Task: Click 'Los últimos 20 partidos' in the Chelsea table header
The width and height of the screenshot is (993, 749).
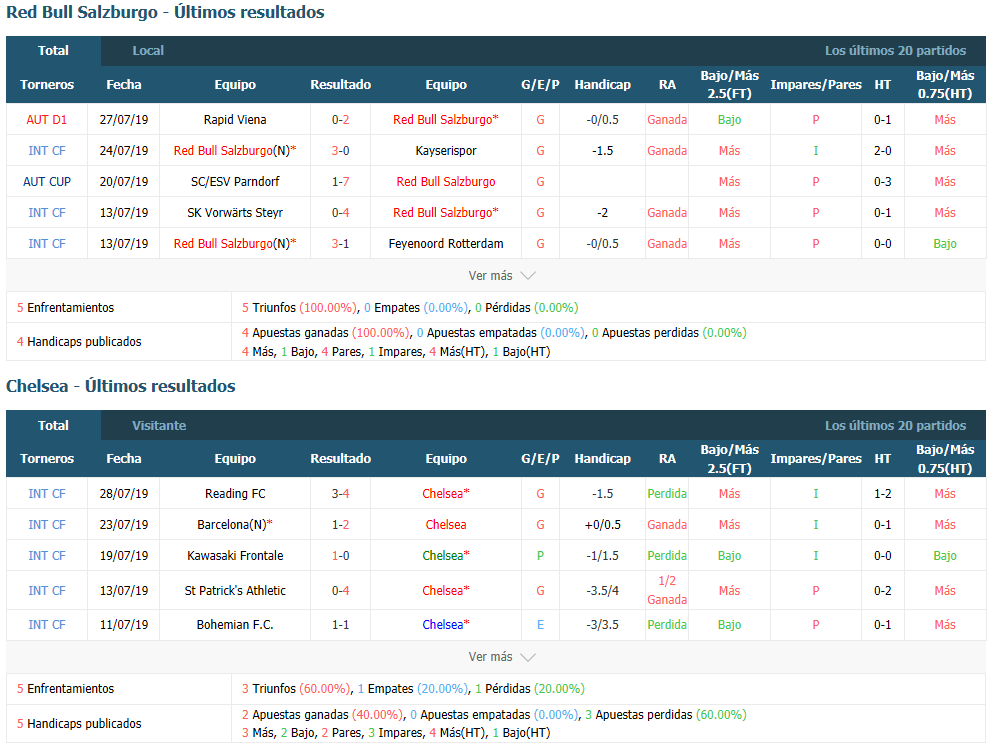Action: click(895, 425)
